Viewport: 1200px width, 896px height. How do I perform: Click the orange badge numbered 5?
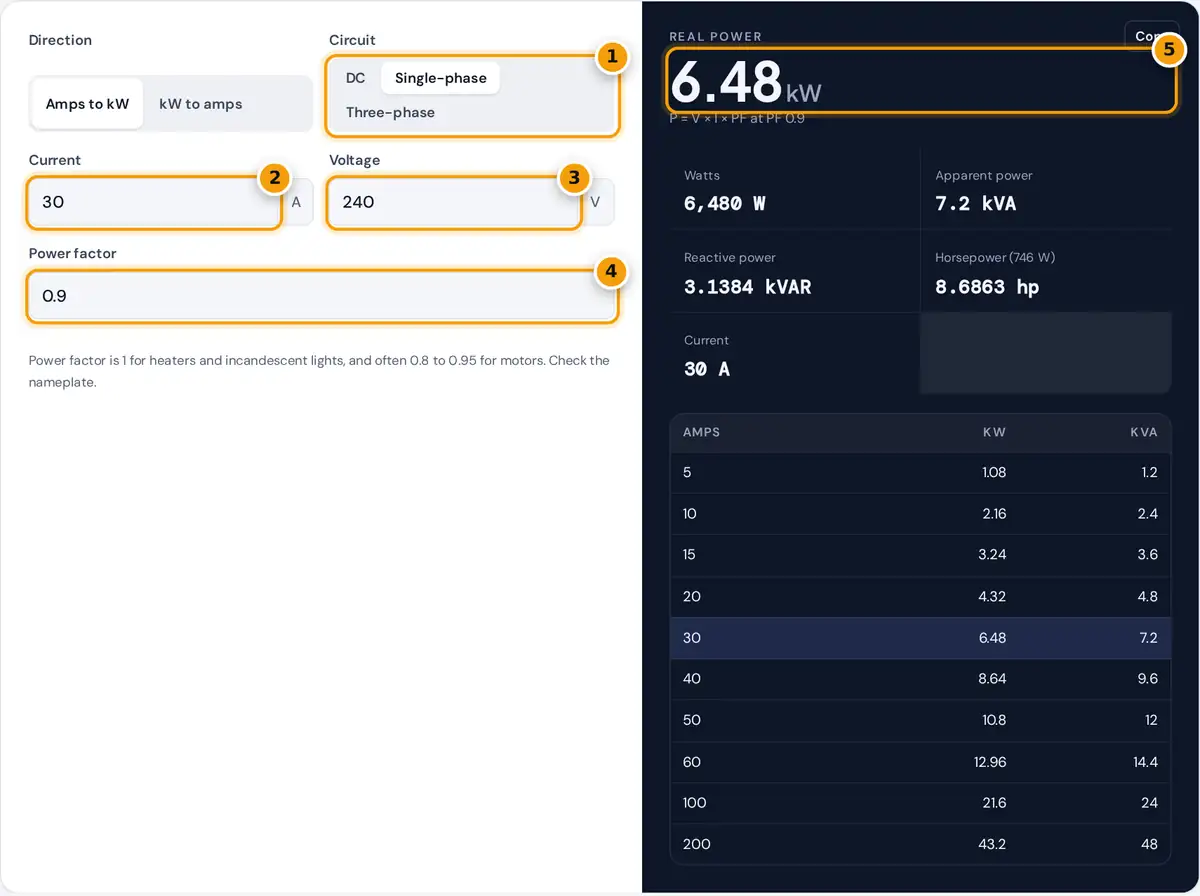pos(1168,50)
